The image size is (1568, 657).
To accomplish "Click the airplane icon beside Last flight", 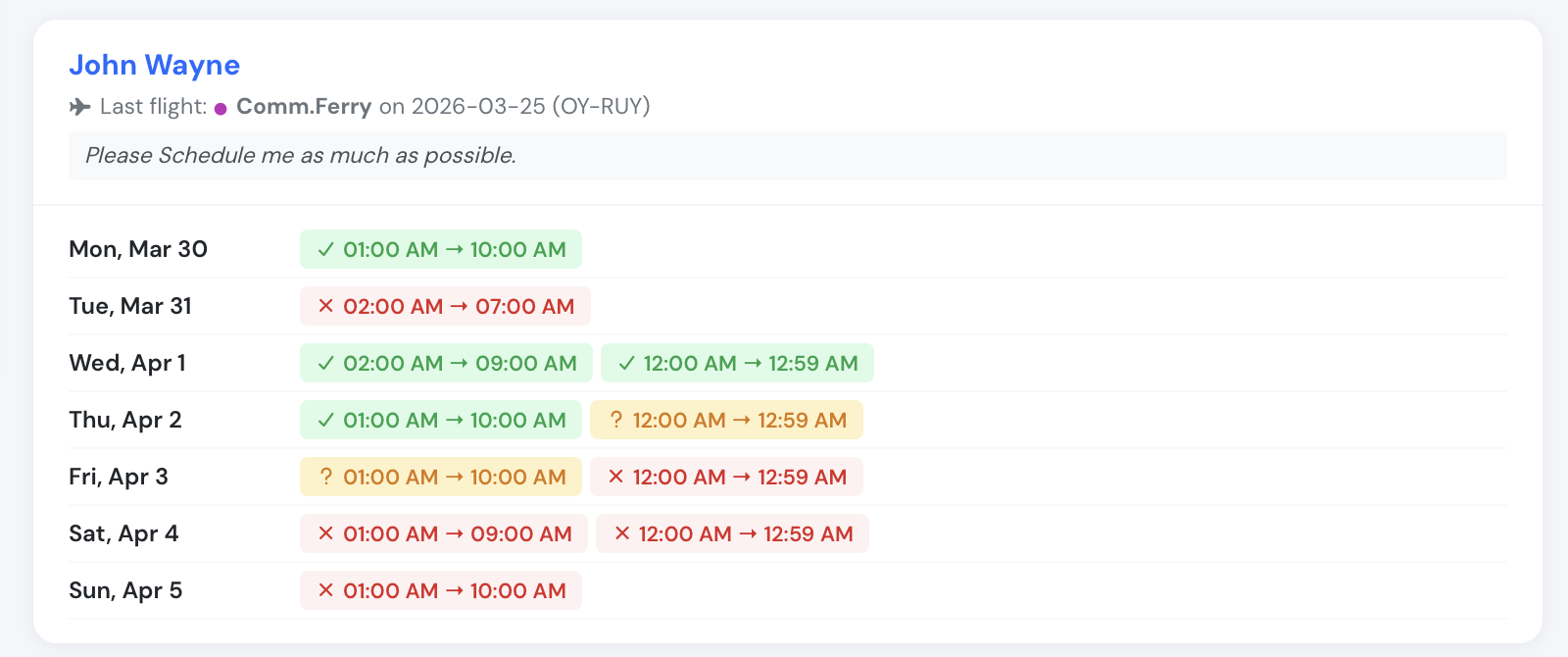I will [80, 107].
